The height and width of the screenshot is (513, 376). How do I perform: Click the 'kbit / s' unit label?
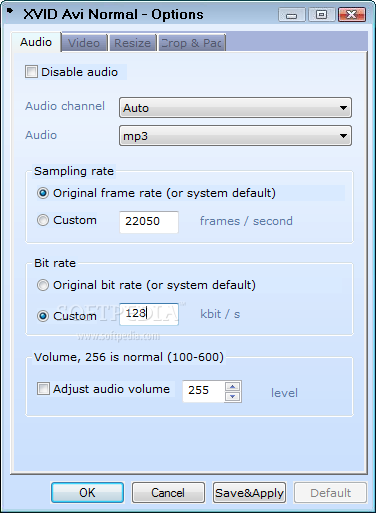[x=220, y=314]
